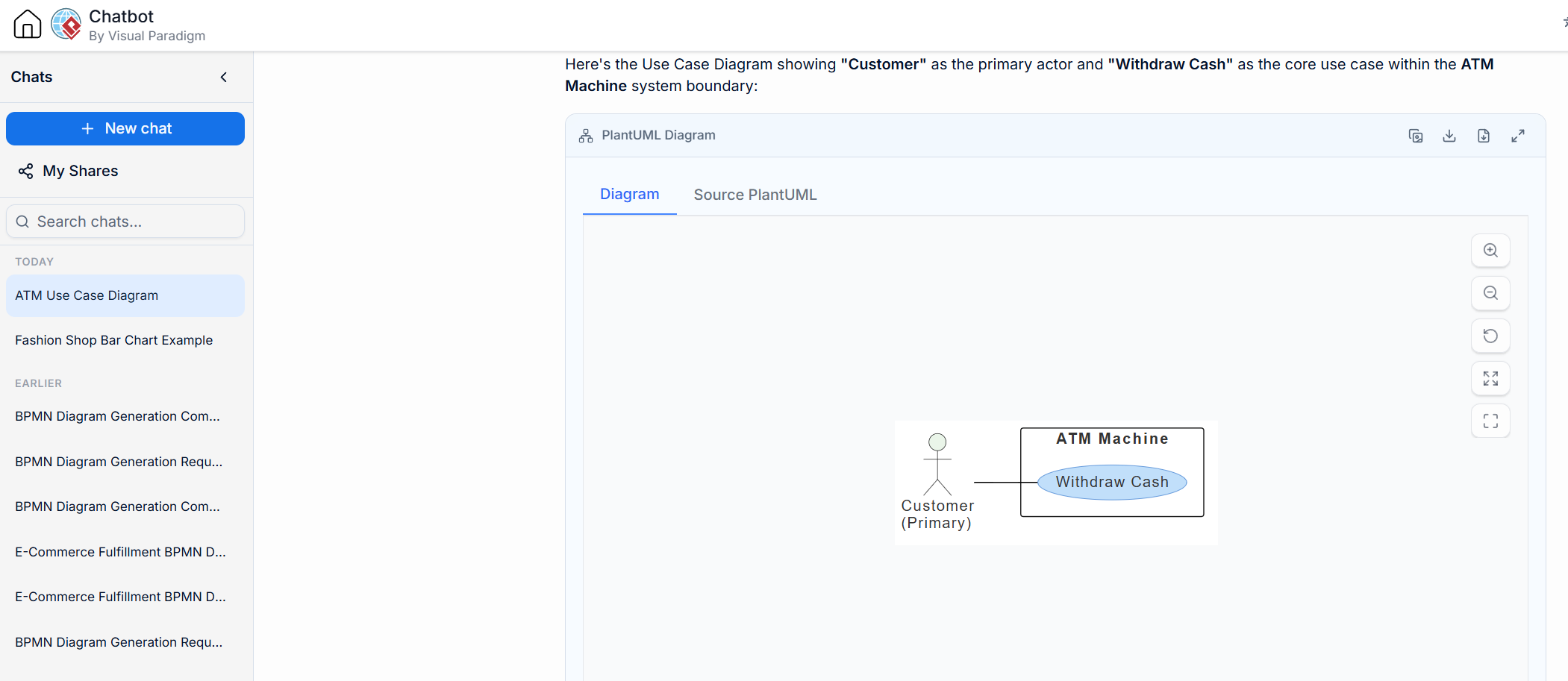Focus the Search chats input field
Screen dimensions: 1568x681
(x=125, y=222)
